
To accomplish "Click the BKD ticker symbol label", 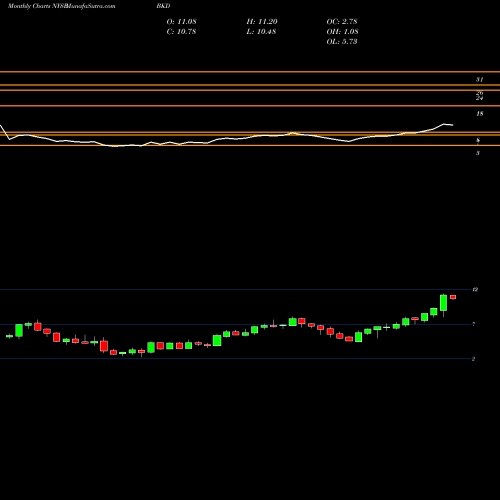I will [163, 6].
